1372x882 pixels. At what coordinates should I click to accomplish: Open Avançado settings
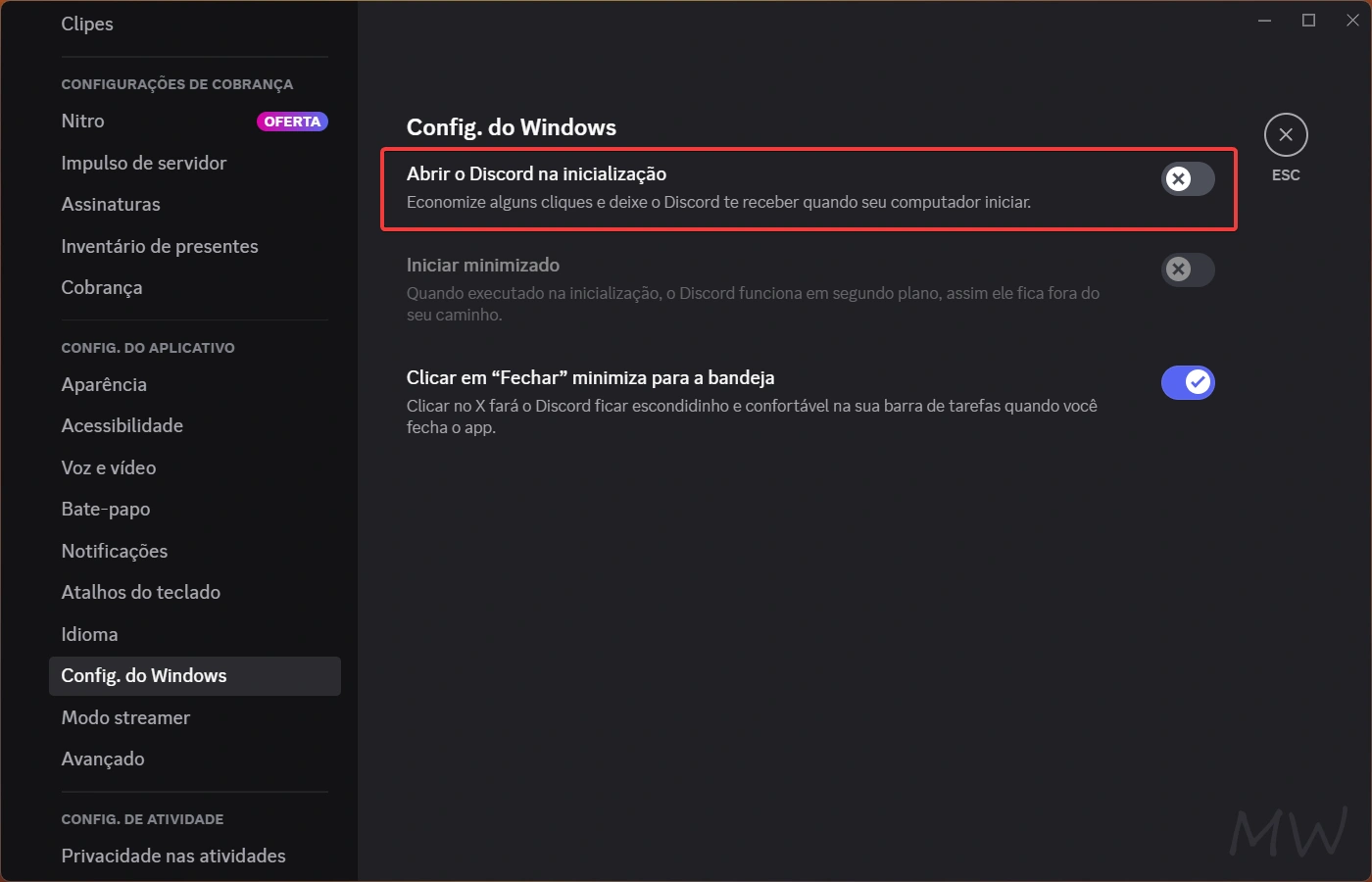[x=102, y=759]
